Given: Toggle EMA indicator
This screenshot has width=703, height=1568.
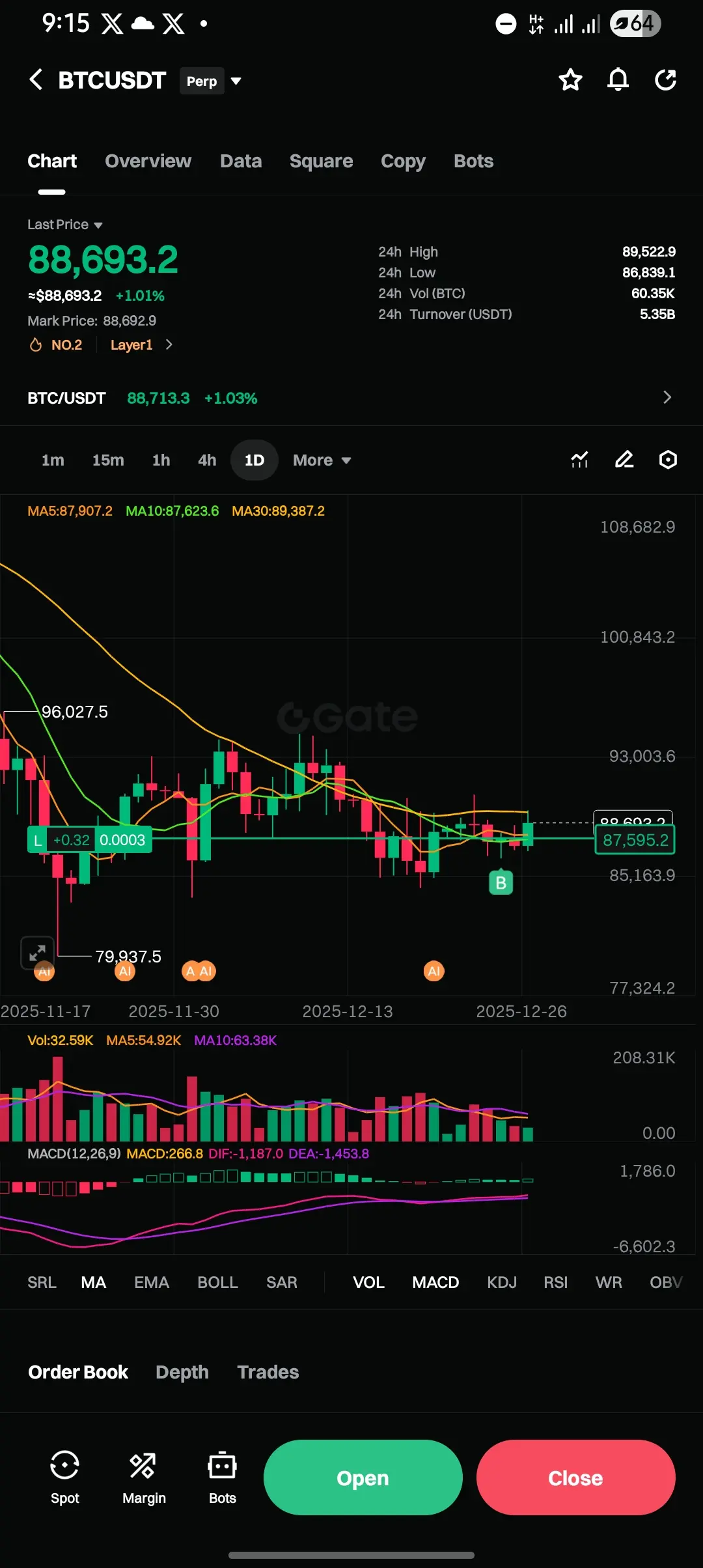Looking at the screenshot, I should coord(152,1282).
